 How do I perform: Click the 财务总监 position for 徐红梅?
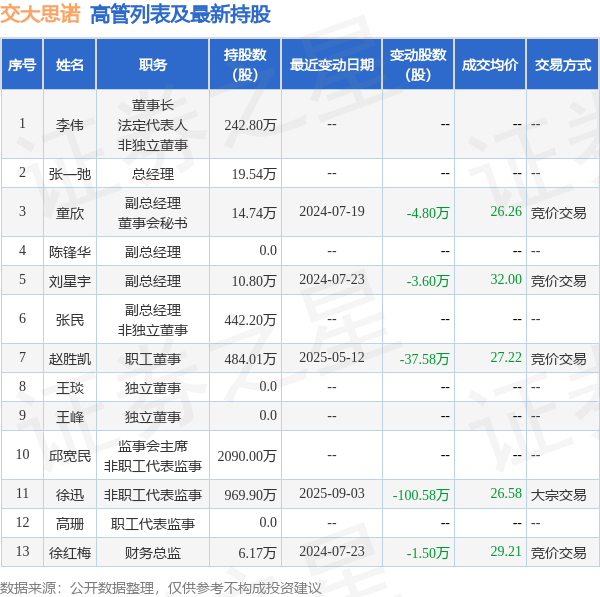point(153,553)
